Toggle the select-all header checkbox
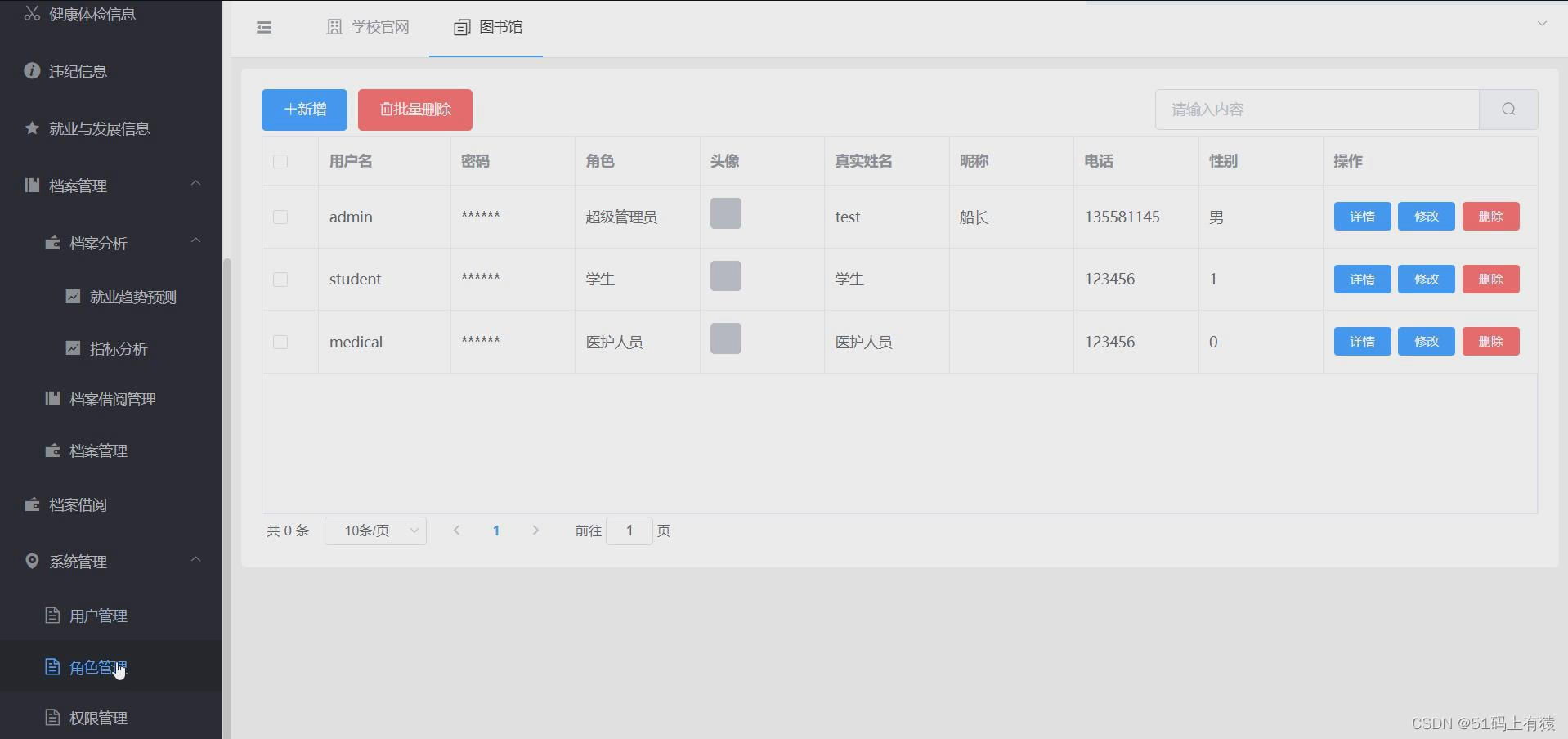Screen dimensions: 1568x739 (280, 161)
